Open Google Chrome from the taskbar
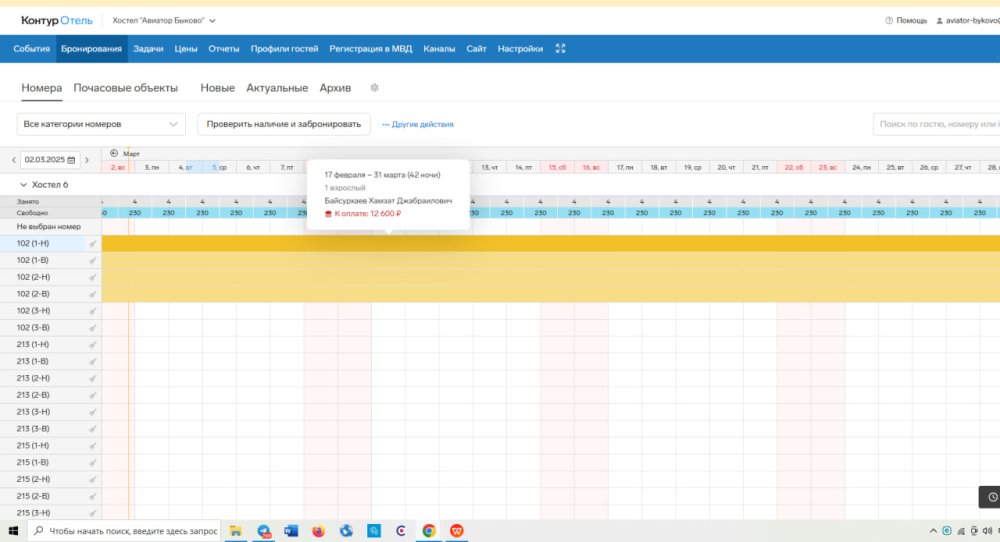This screenshot has width=1000, height=542. point(428,531)
